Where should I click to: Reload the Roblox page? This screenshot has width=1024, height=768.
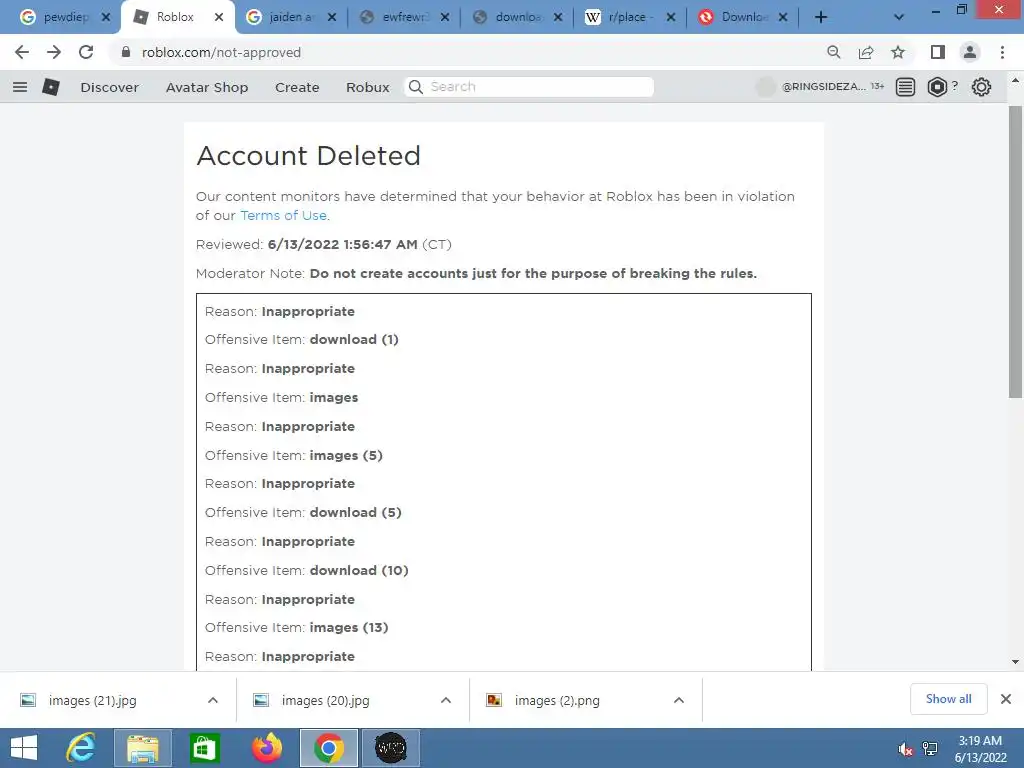(x=86, y=52)
